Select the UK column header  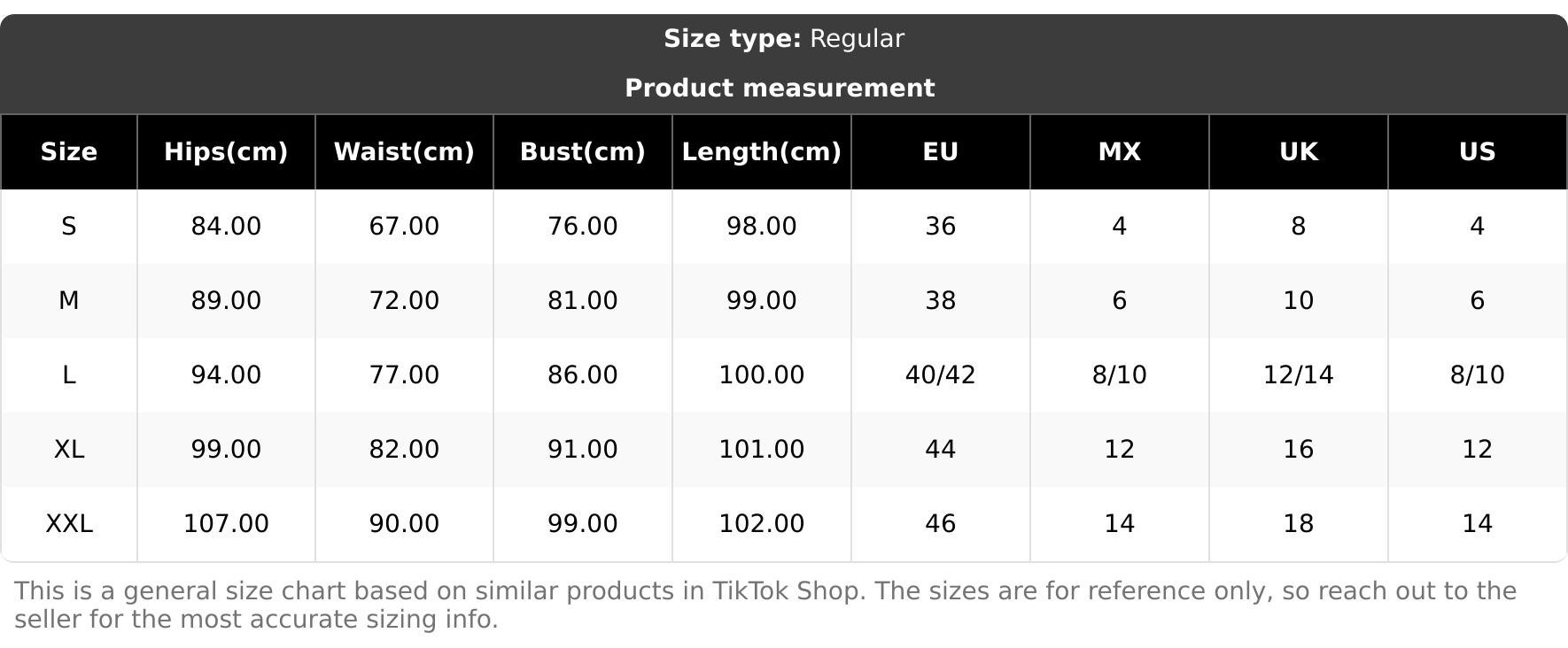click(1298, 152)
